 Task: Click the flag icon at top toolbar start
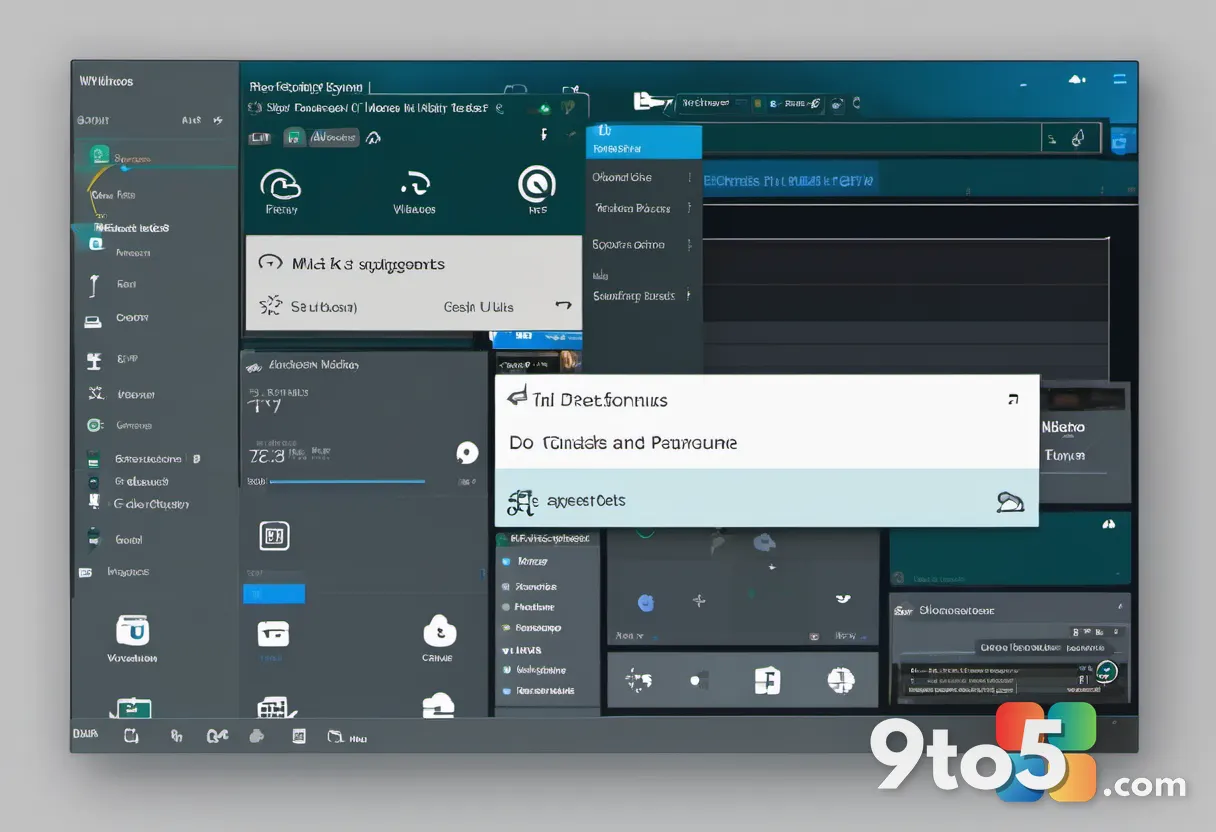[x=651, y=101]
